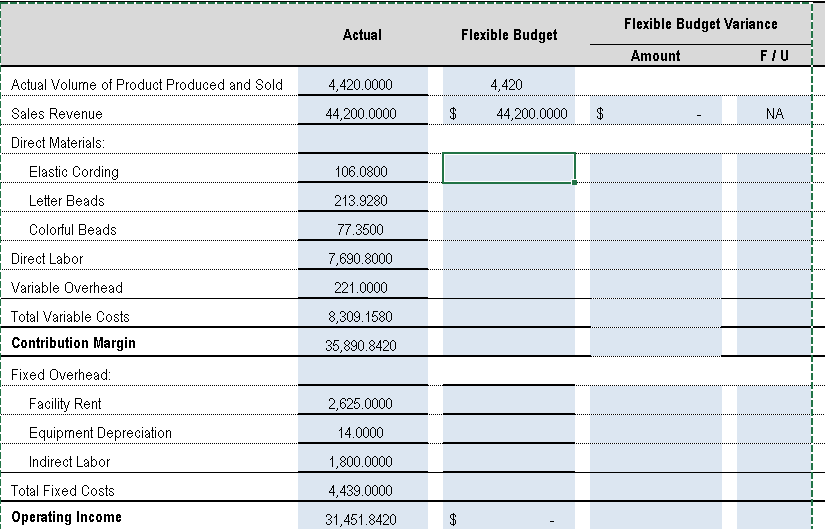Click the Contribution Margin row label

tap(73, 343)
